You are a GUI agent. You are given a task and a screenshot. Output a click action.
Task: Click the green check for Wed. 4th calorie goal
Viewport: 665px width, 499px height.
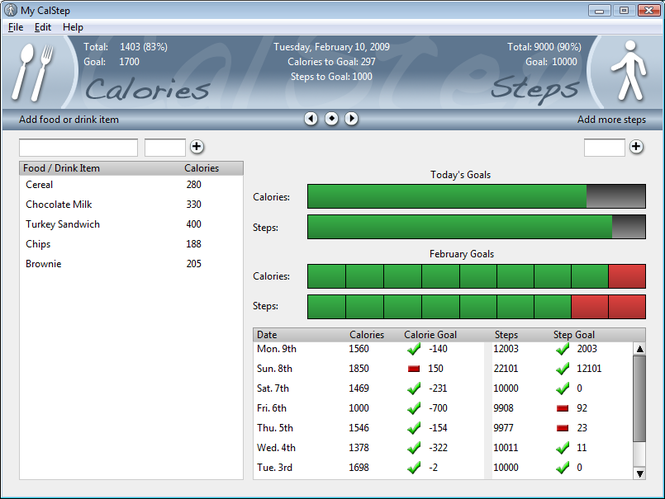pos(414,448)
